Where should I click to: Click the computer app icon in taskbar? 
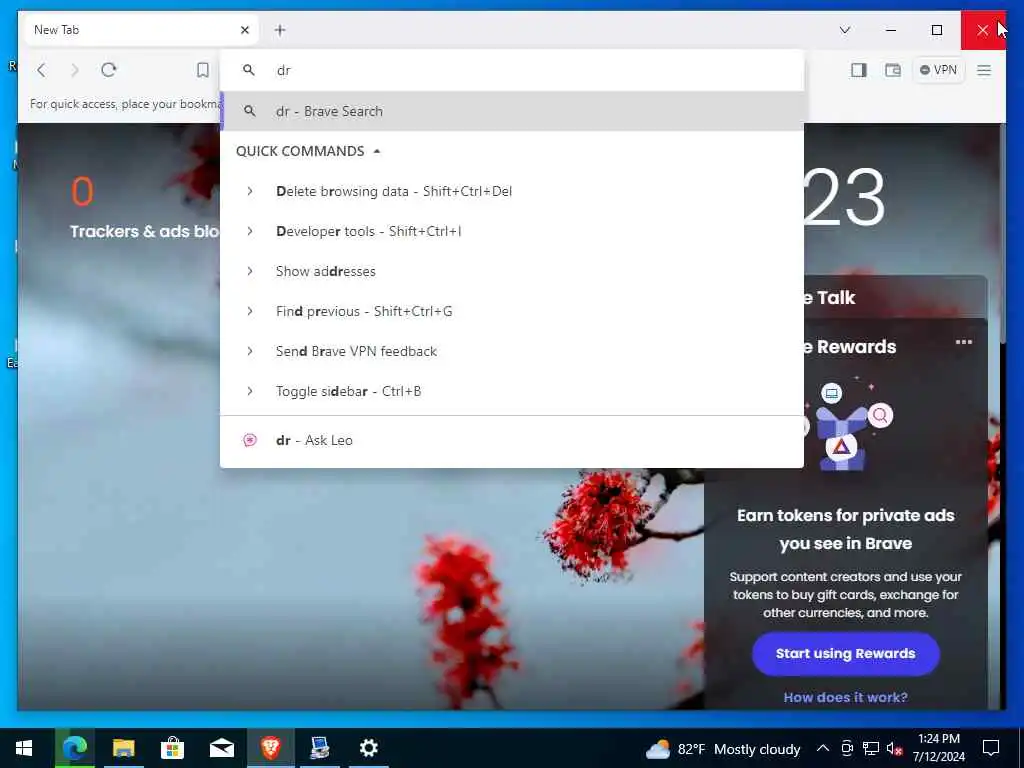319,748
